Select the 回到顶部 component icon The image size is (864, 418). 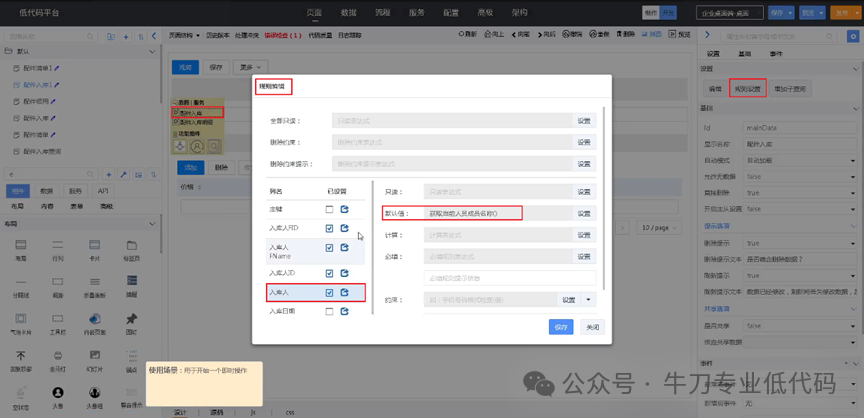click(x=21, y=355)
